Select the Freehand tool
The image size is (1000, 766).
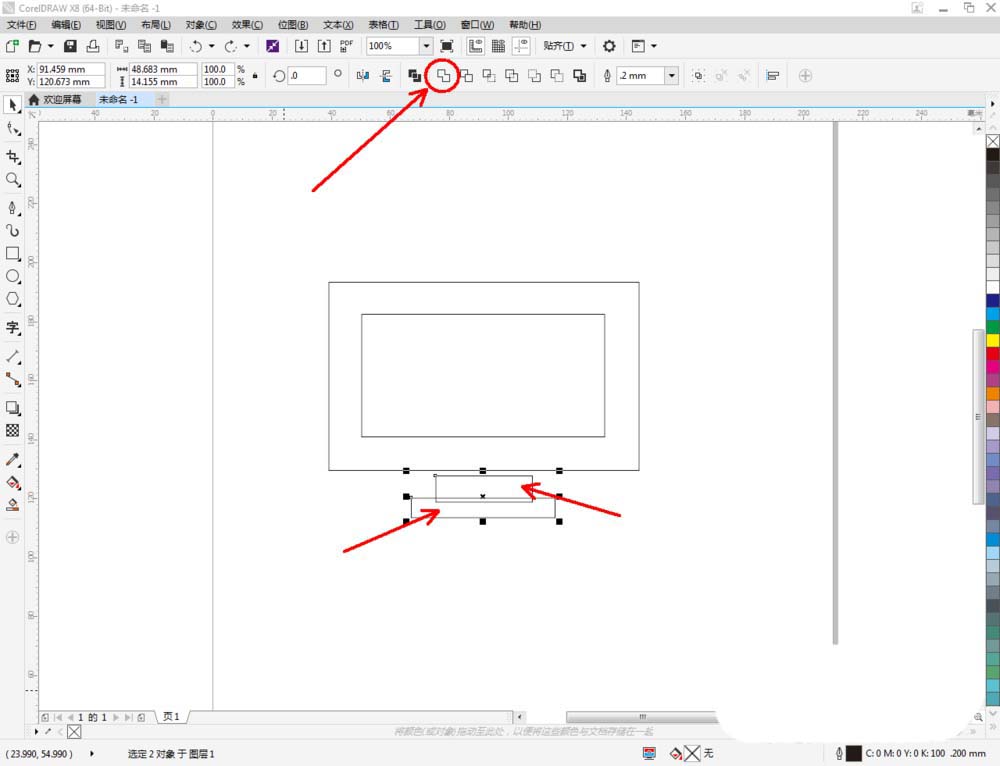[13, 208]
